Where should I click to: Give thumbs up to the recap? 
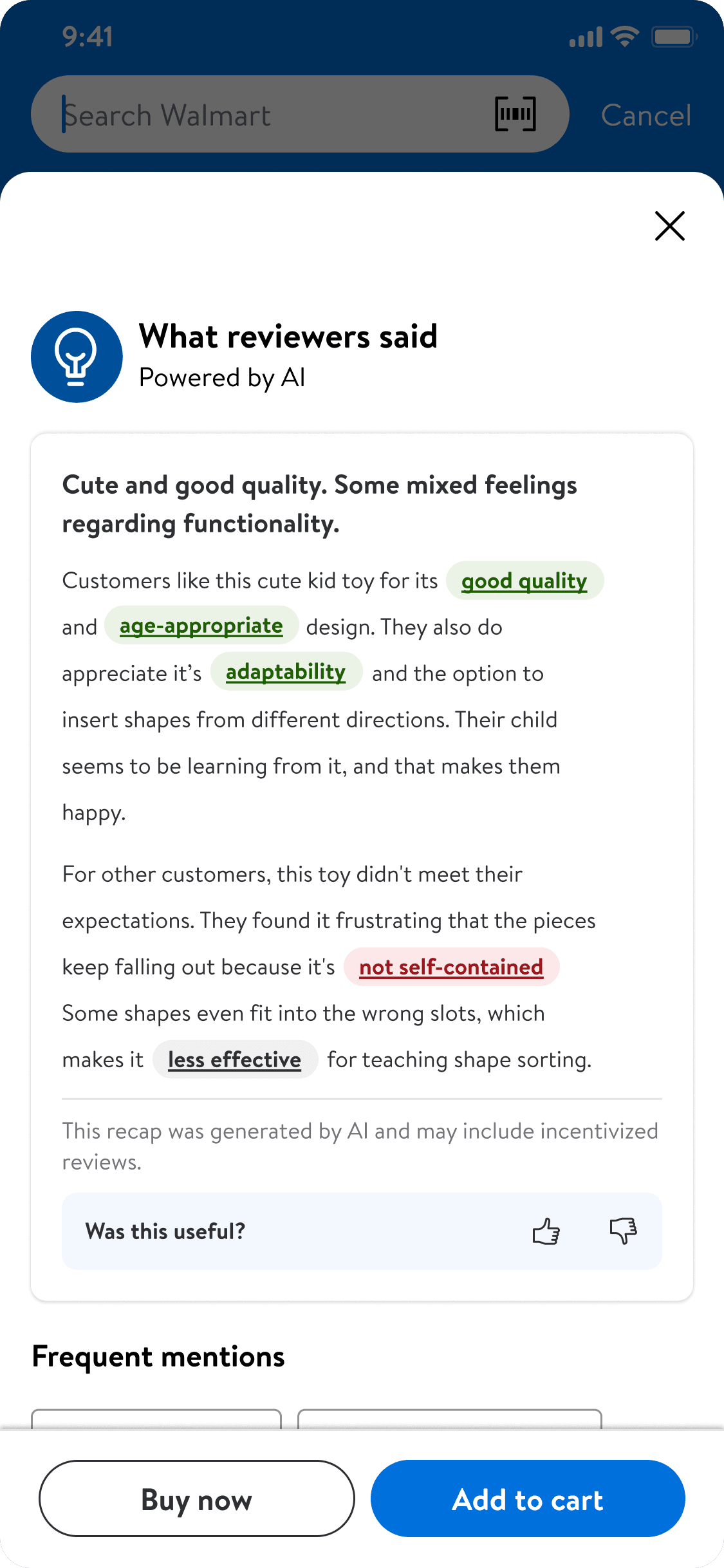[x=546, y=1231]
